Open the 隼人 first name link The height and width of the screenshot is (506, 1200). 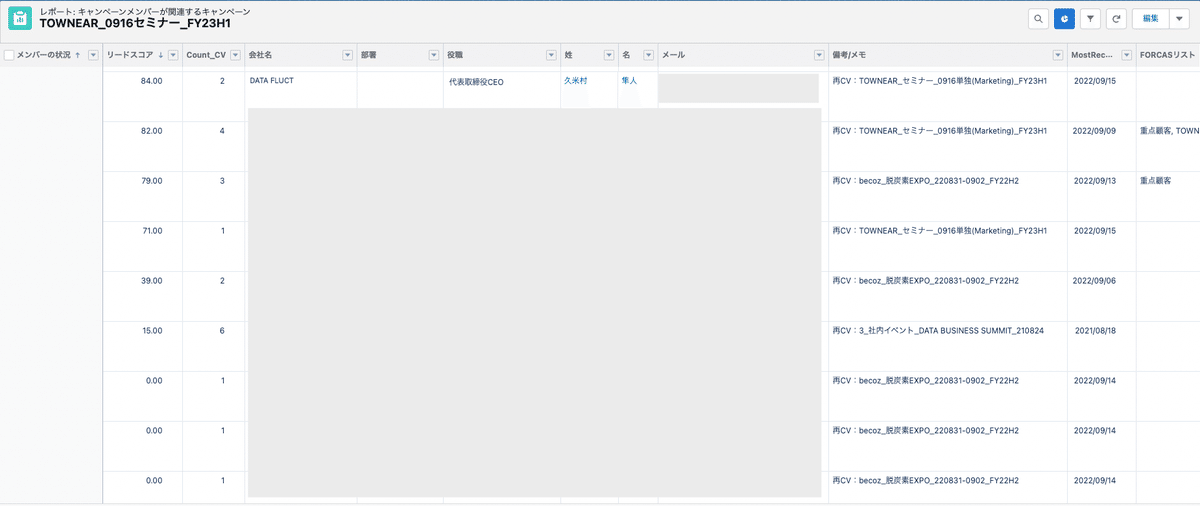(629, 80)
